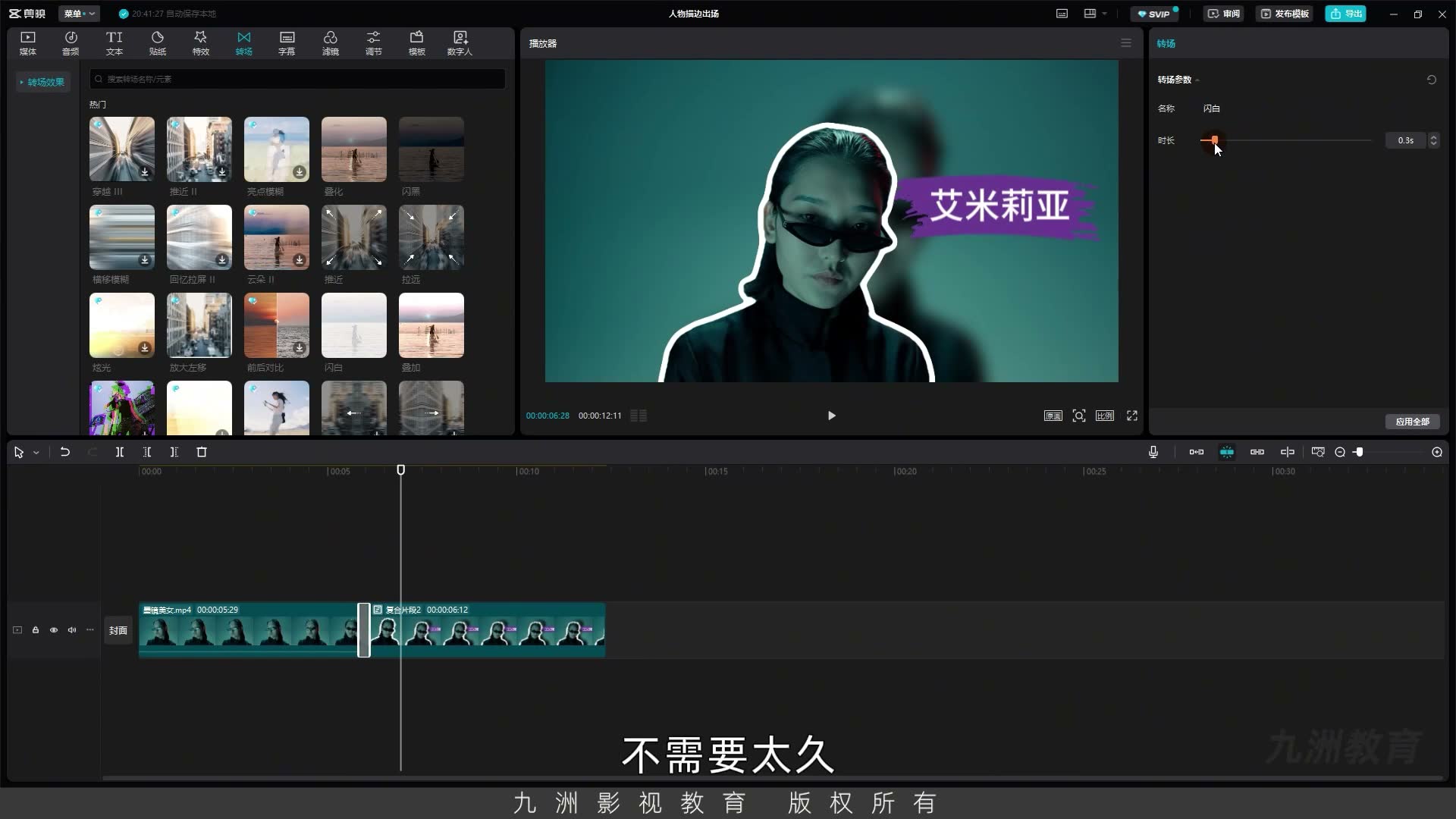Select the 穿越 III transition thumbnail
The width and height of the screenshot is (1456, 819).
click(x=122, y=149)
